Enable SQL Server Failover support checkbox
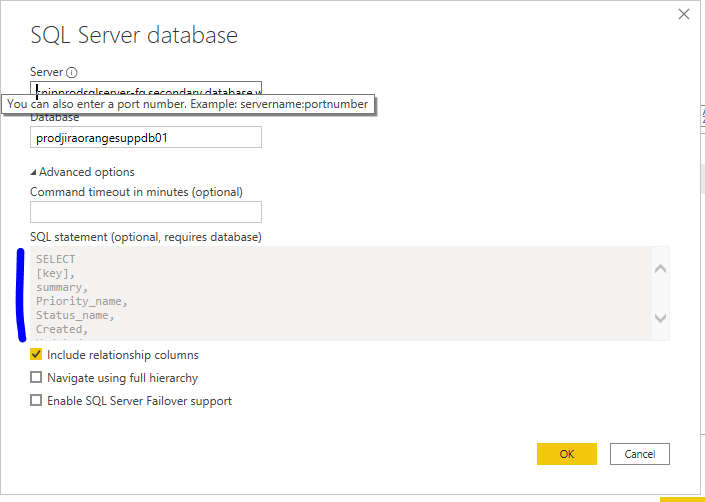The height and width of the screenshot is (502, 705). 36,400
